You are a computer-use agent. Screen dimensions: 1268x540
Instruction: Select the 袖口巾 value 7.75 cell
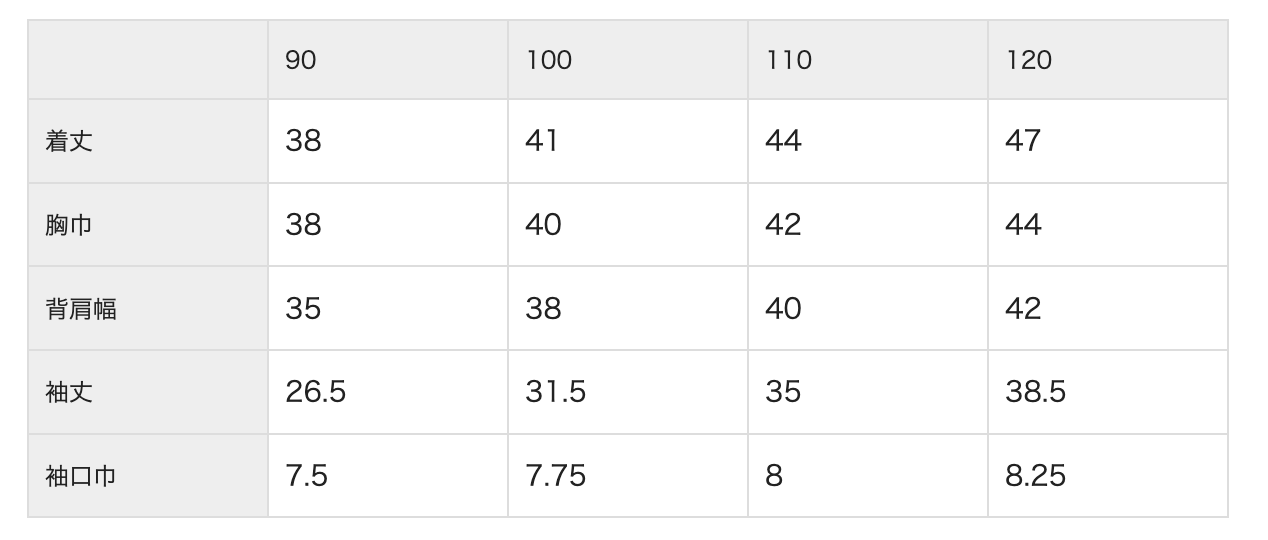tap(555, 476)
